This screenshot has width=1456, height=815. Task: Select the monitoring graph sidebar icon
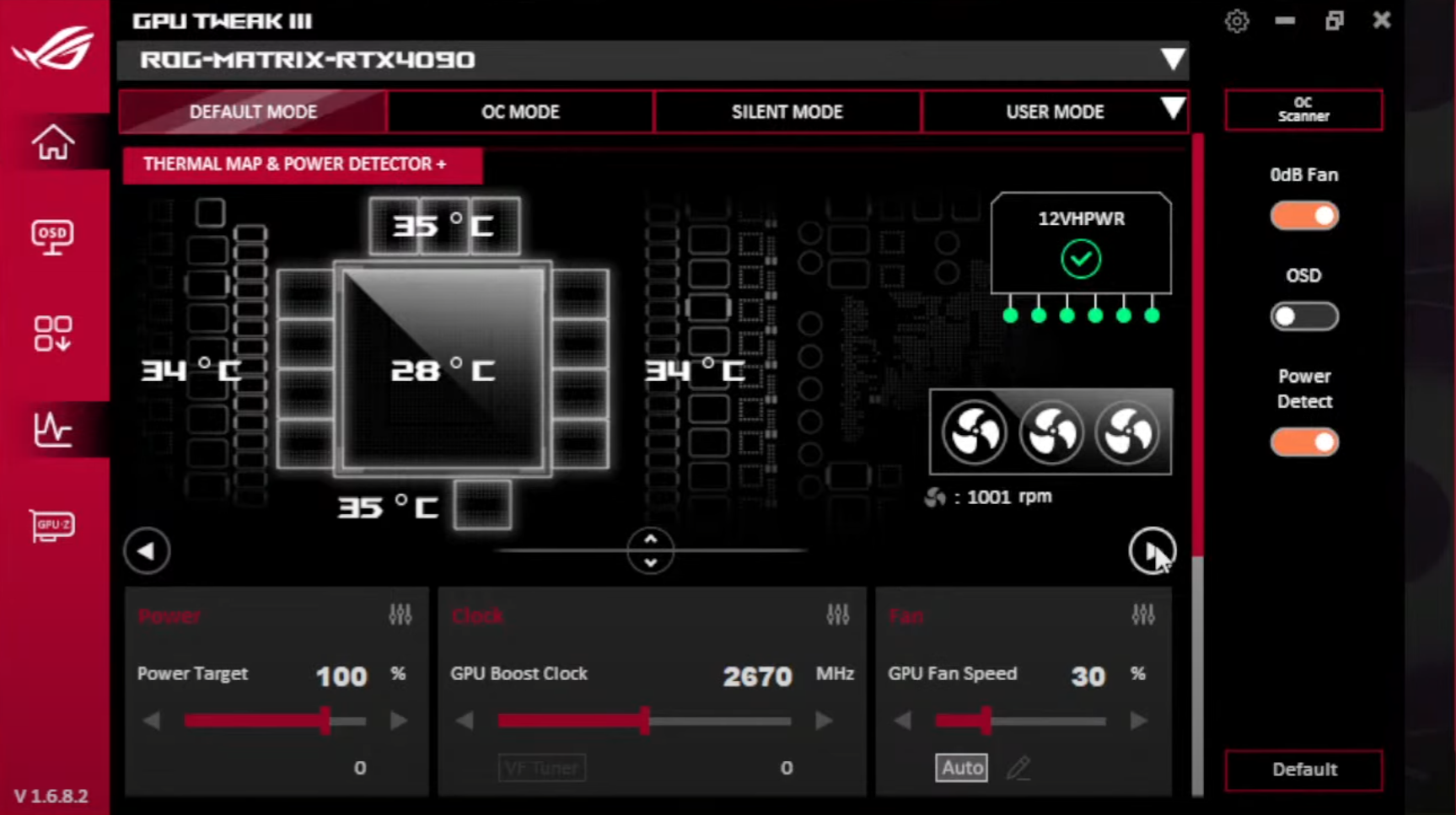[52, 428]
